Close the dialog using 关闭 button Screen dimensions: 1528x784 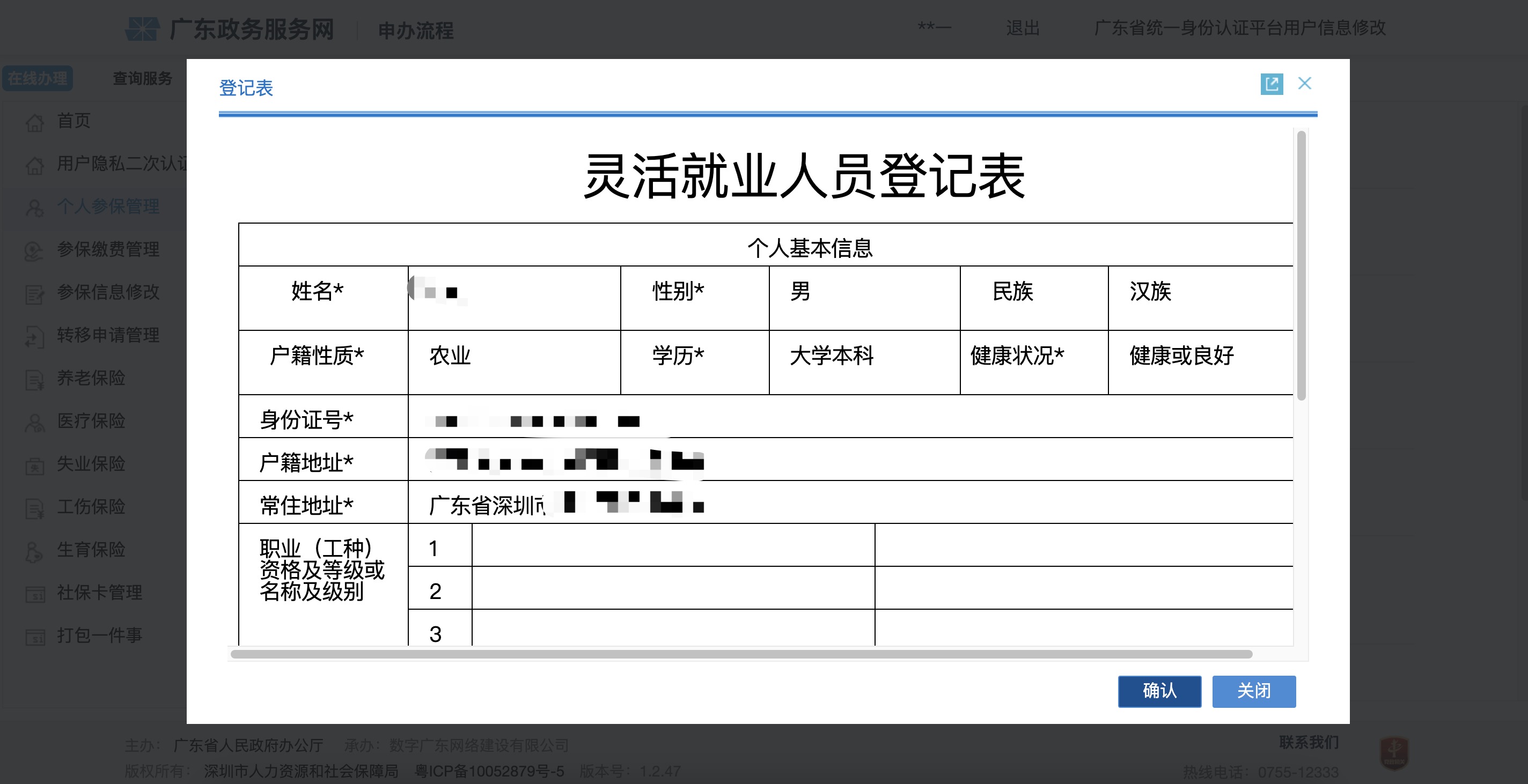1254,691
